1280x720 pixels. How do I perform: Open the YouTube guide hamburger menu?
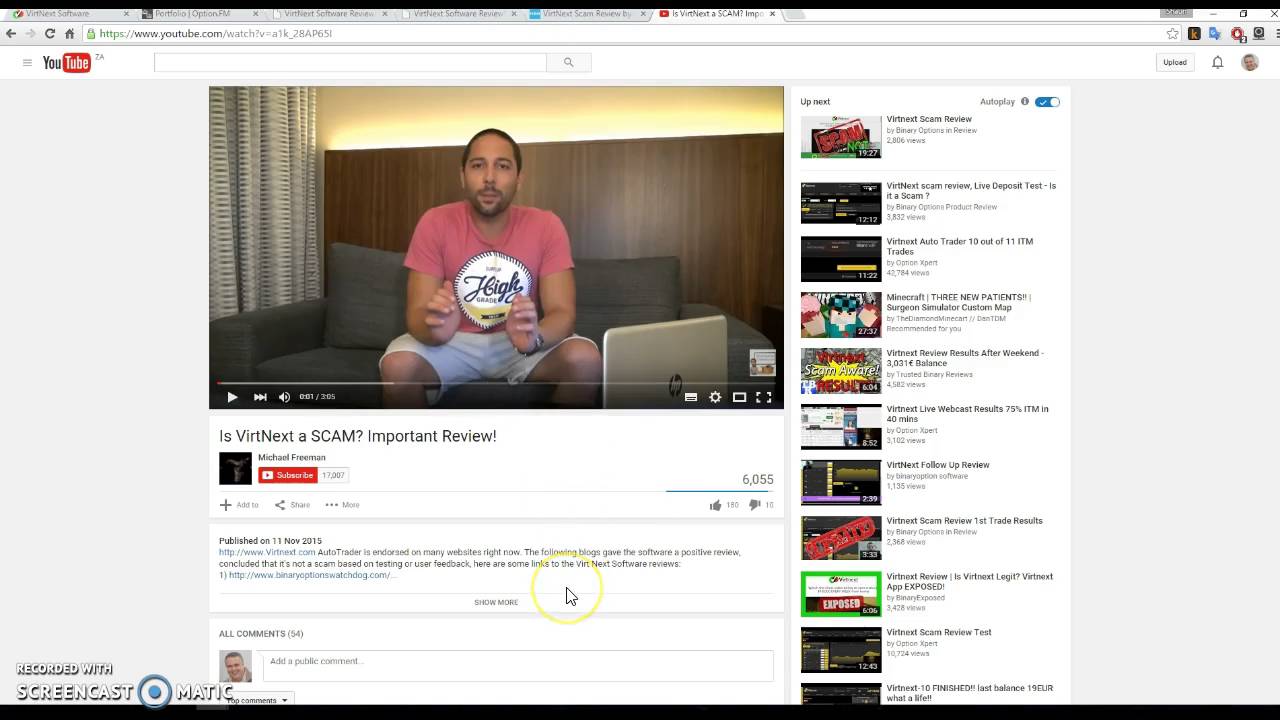[27, 63]
